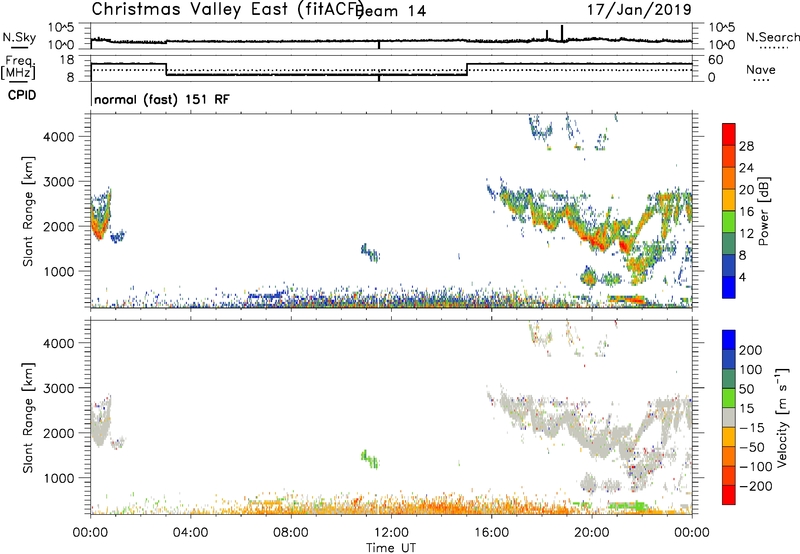Click the '-15' velocity colorbar label
The image size is (800, 554).
[x=752, y=427]
